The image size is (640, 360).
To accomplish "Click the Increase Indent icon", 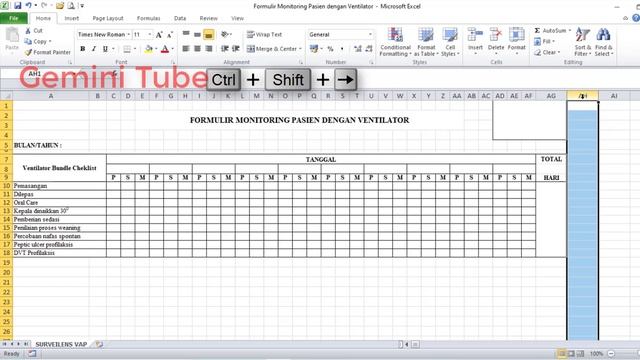I will click(x=236, y=49).
